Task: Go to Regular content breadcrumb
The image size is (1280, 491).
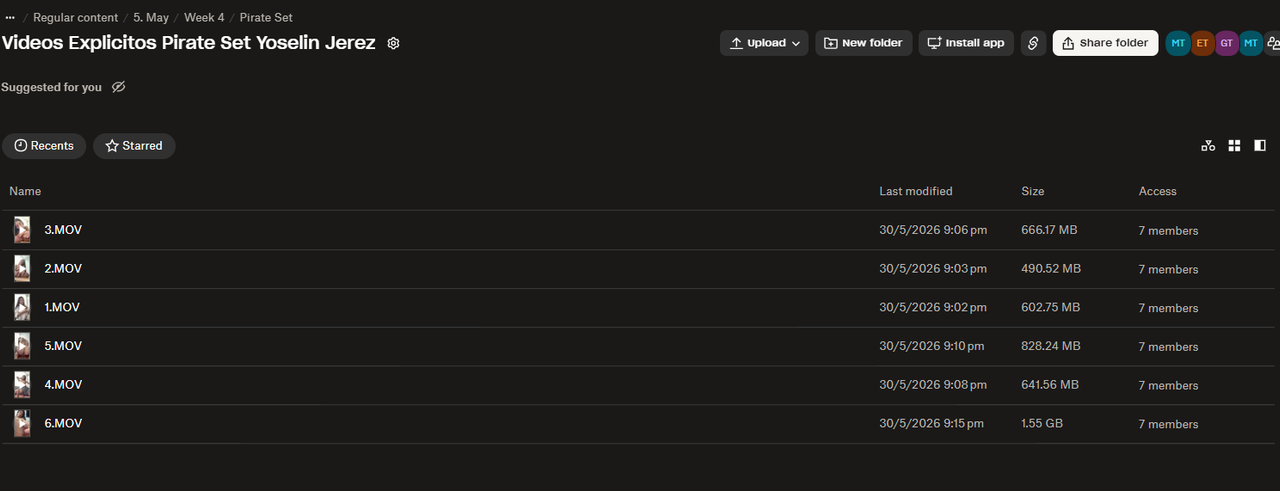Action: pos(75,17)
